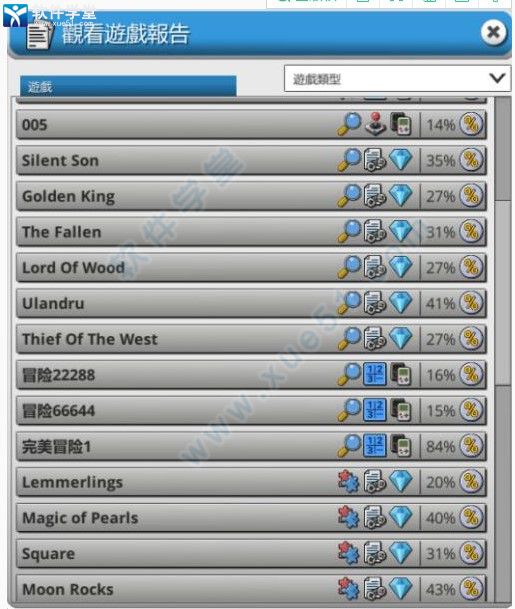Click the diamond icon on Magic of Pearls row
515x609 pixels.
pos(400,517)
